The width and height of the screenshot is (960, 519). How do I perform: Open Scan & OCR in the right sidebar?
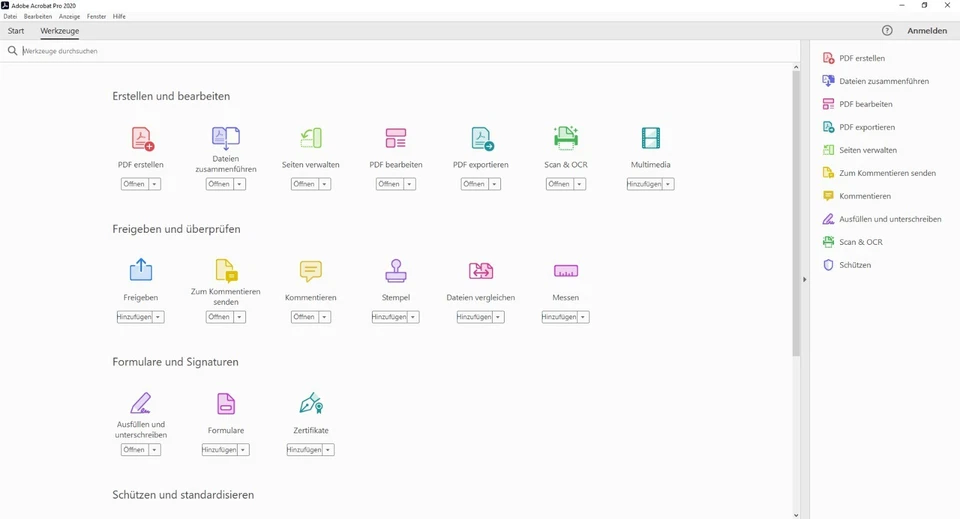click(x=852, y=242)
